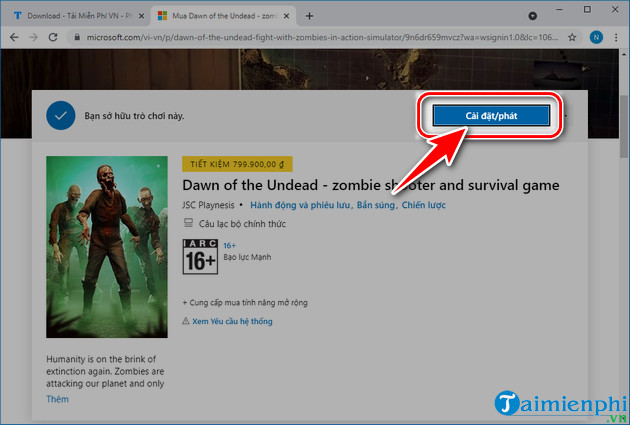The width and height of the screenshot is (630, 425).
Task: Go back with browser back arrow
Action: point(14,37)
